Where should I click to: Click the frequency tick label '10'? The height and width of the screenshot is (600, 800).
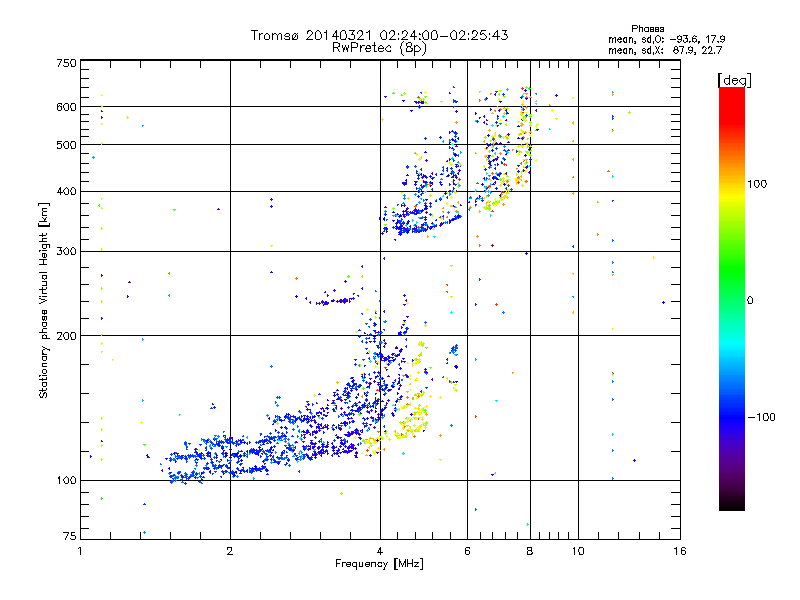578,551
